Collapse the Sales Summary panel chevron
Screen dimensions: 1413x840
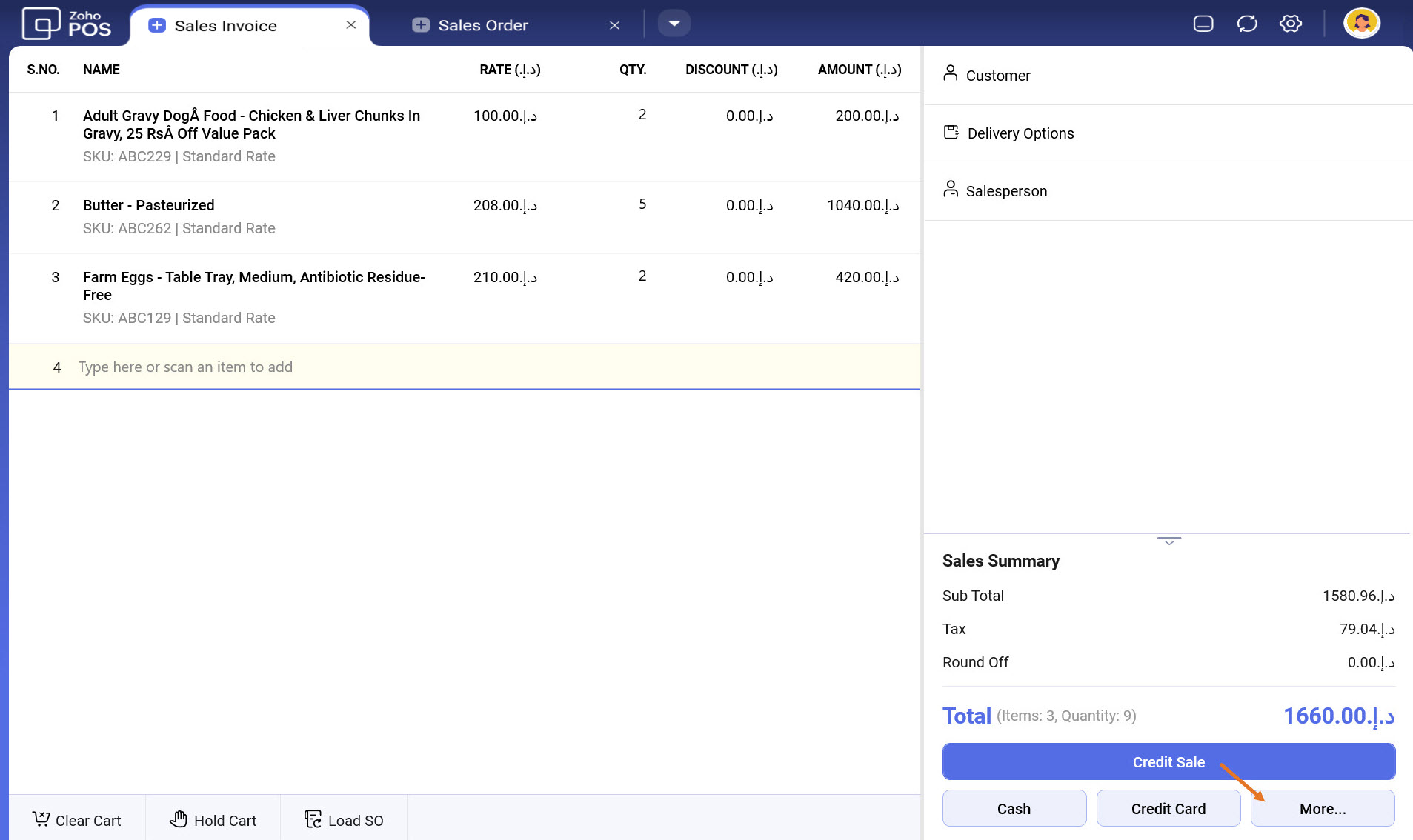click(x=1168, y=541)
